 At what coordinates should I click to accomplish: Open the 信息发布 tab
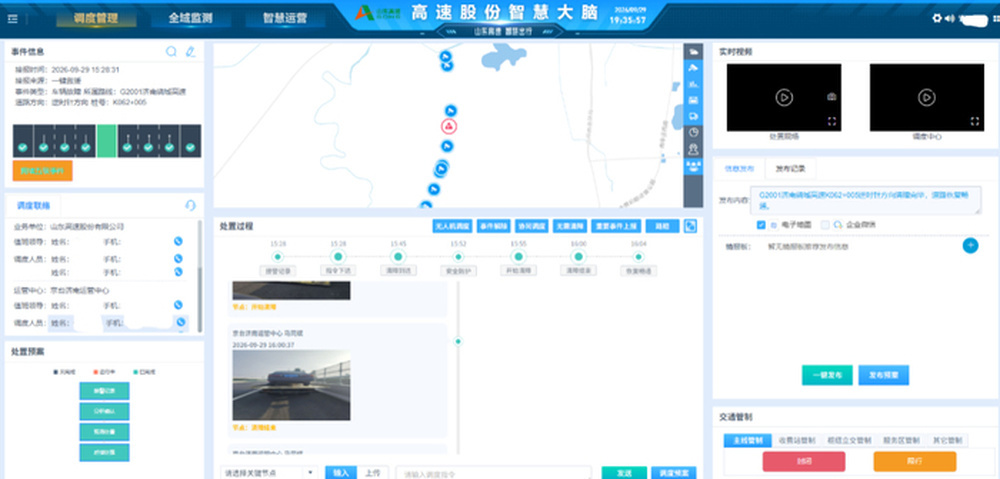(739, 169)
